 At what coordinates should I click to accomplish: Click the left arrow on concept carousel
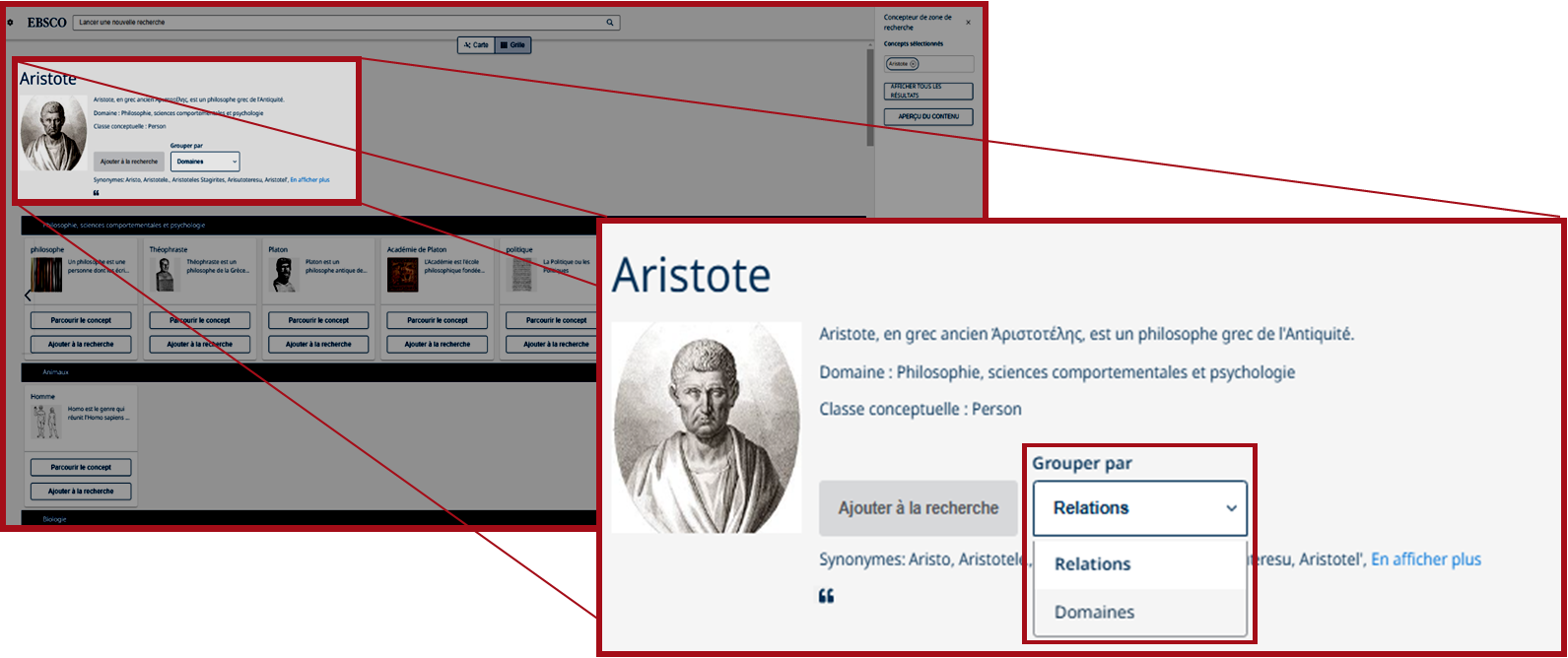click(28, 296)
